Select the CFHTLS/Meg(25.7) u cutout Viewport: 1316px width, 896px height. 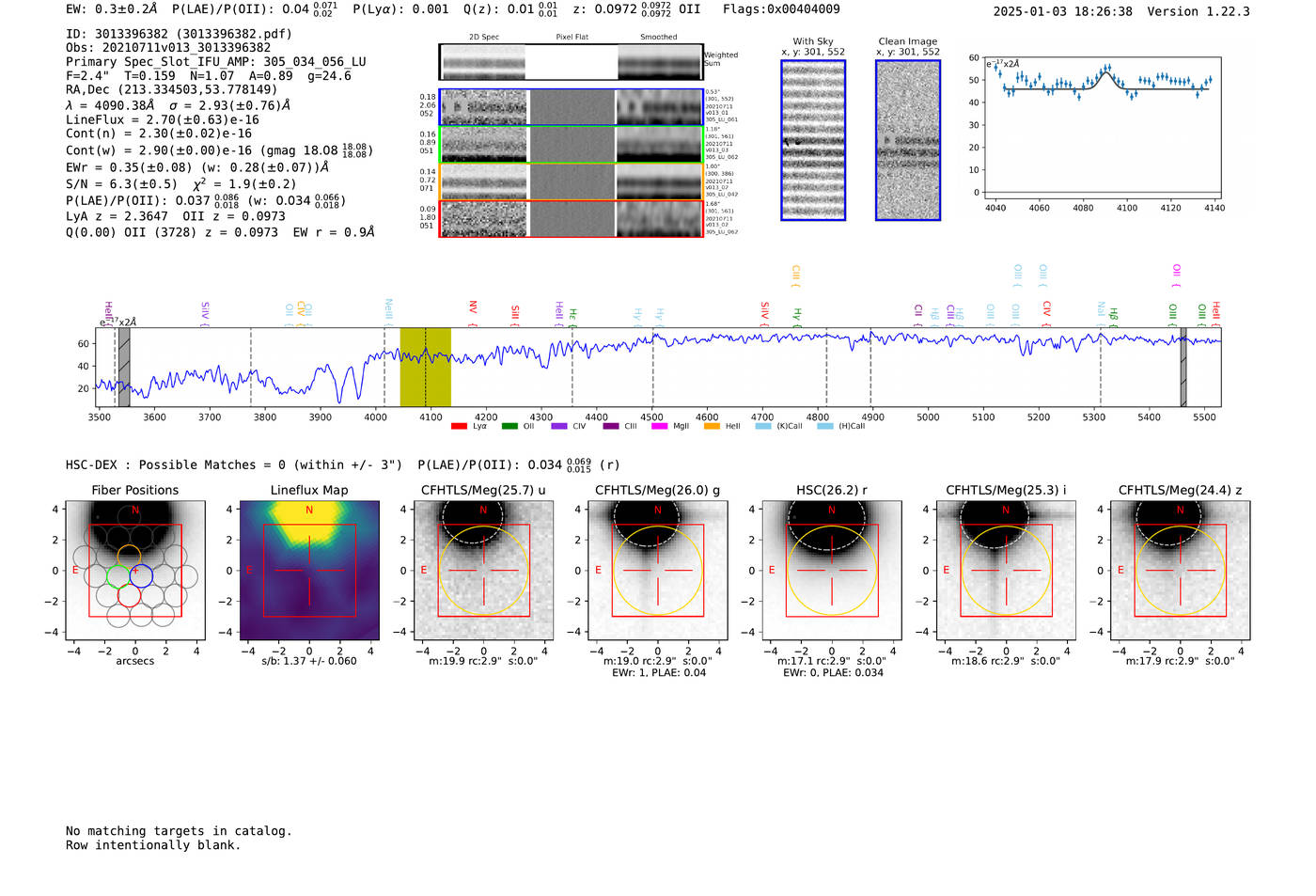pyautogui.click(x=484, y=571)
